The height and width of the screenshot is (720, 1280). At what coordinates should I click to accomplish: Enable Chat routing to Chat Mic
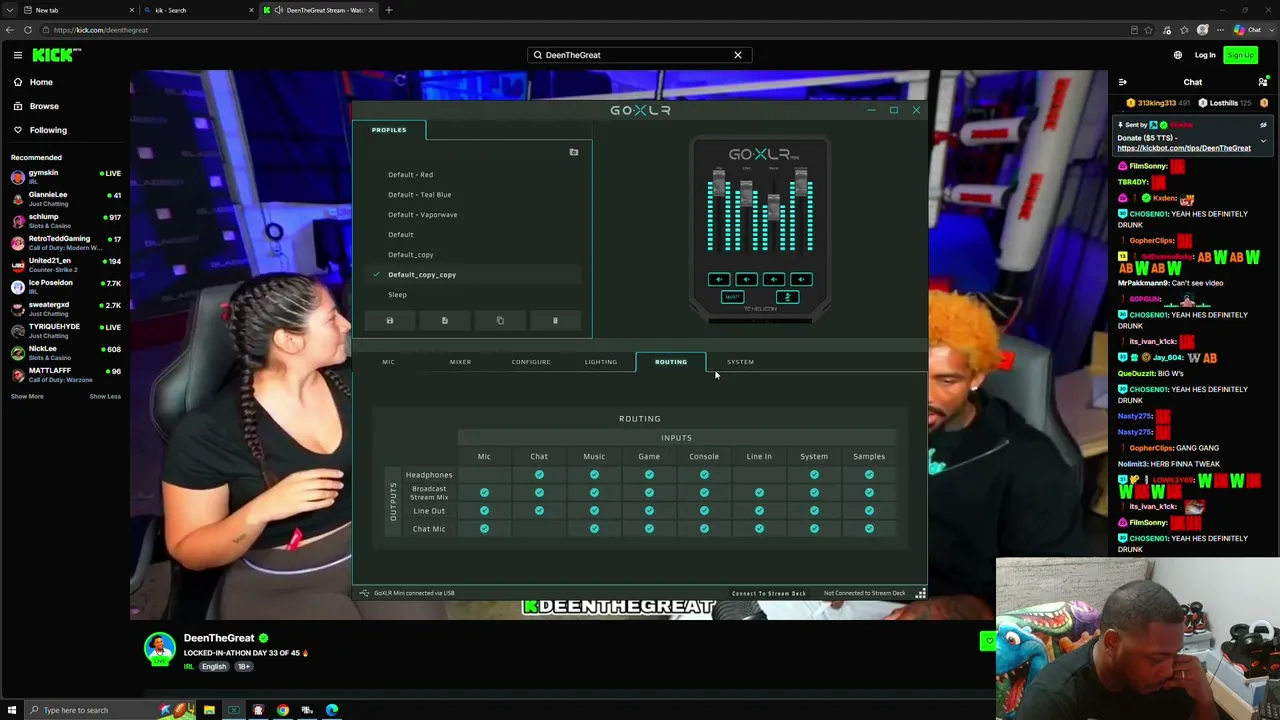coord(539,529)
